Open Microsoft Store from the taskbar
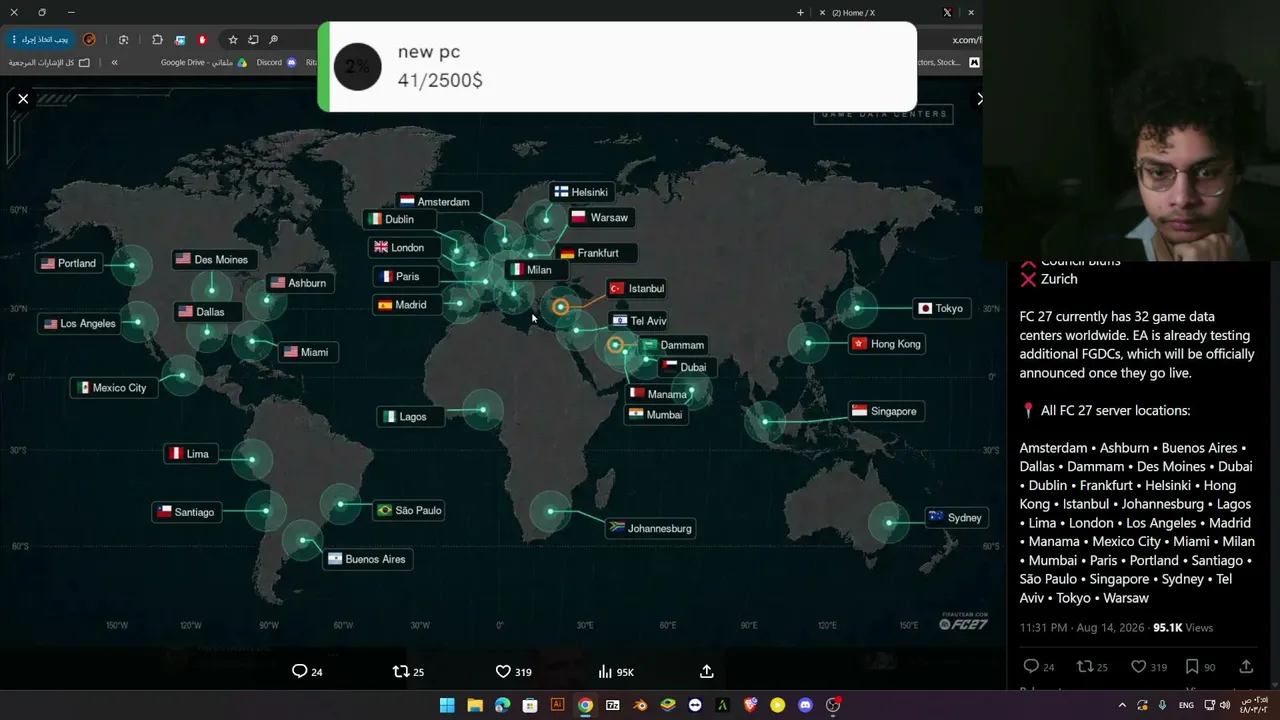This screenshot has height=720, width=1280. [x=530, y=705]
